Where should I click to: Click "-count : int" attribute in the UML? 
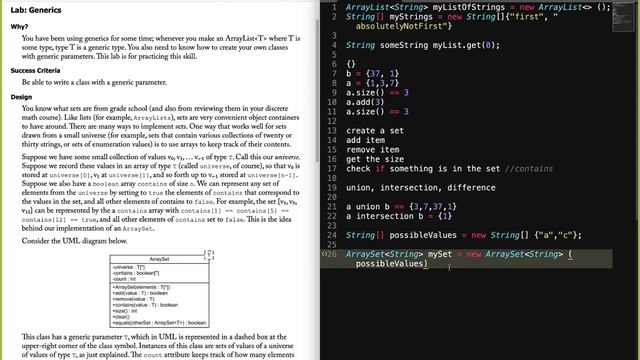point(124,279)
